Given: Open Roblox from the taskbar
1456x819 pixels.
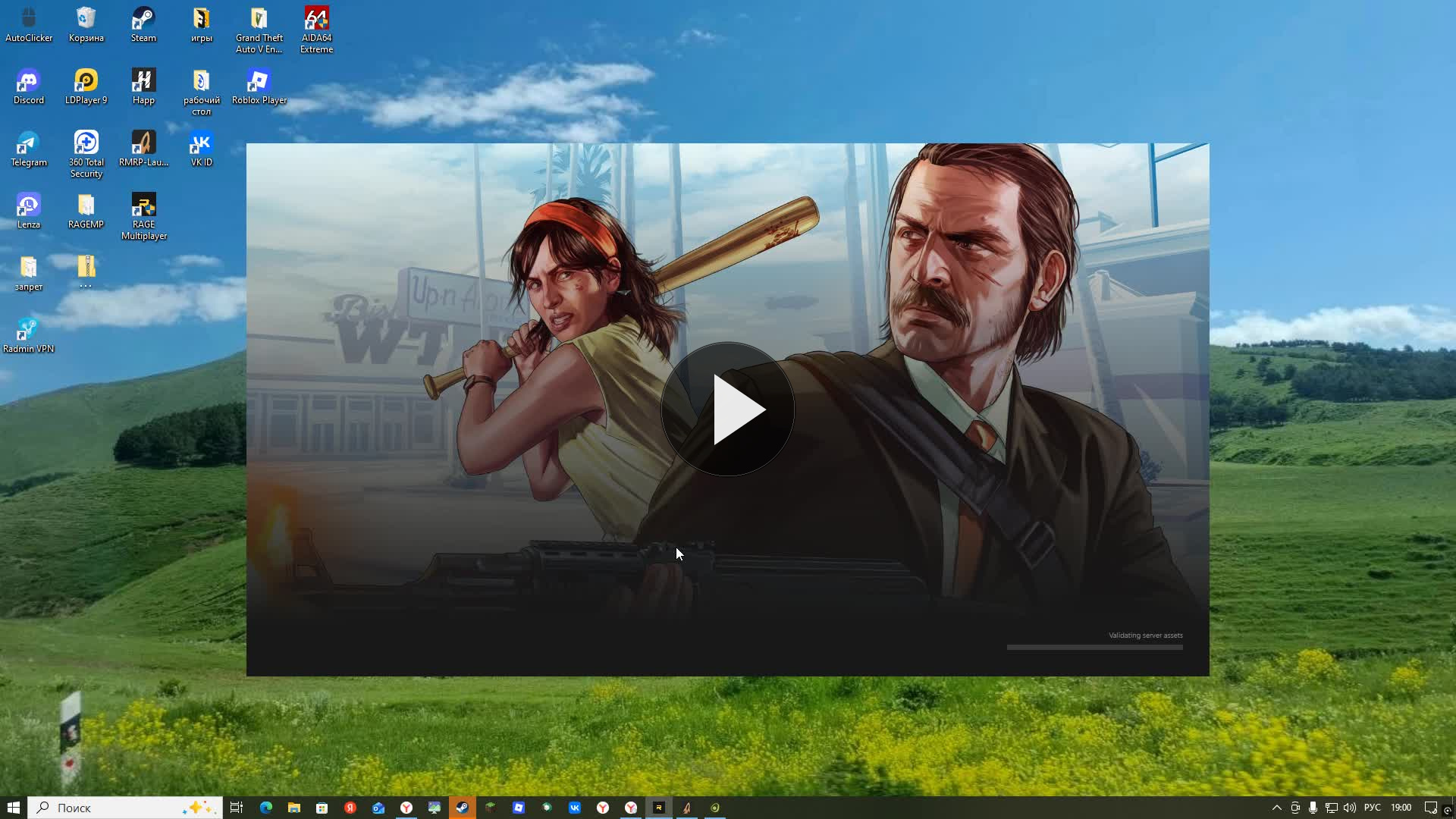Looking at the screenshot, I should point(518,808).
